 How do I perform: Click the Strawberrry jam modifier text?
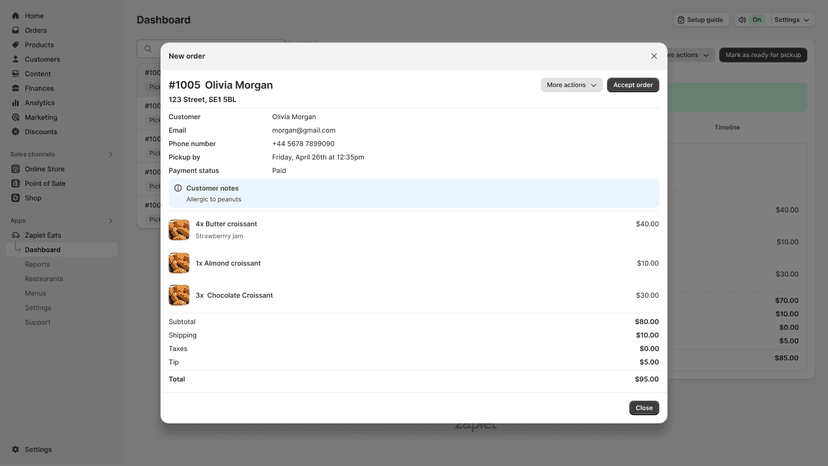tap(219, 236)
